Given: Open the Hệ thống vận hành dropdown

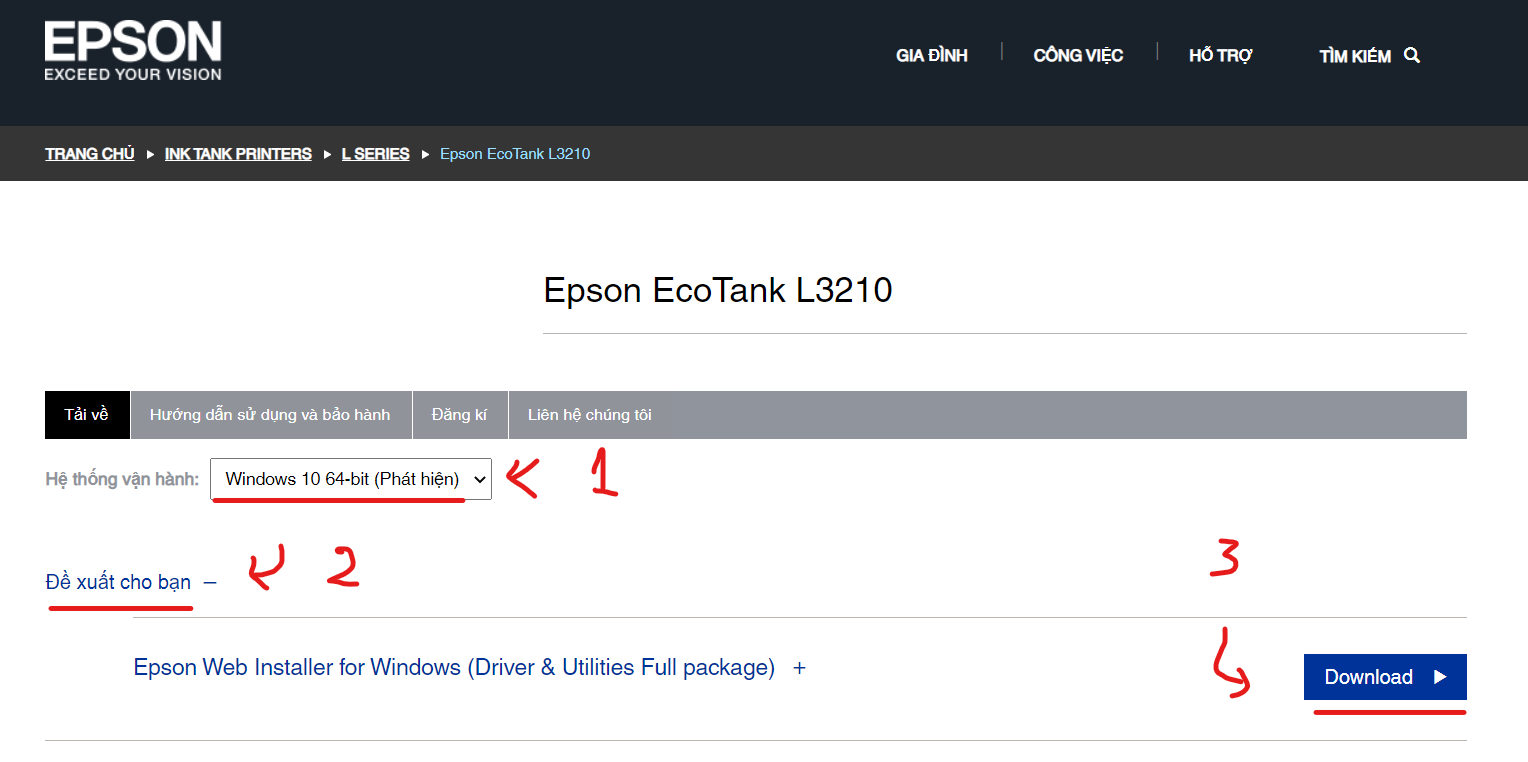Looking at the screenshot, I should [x=350, y=479].
